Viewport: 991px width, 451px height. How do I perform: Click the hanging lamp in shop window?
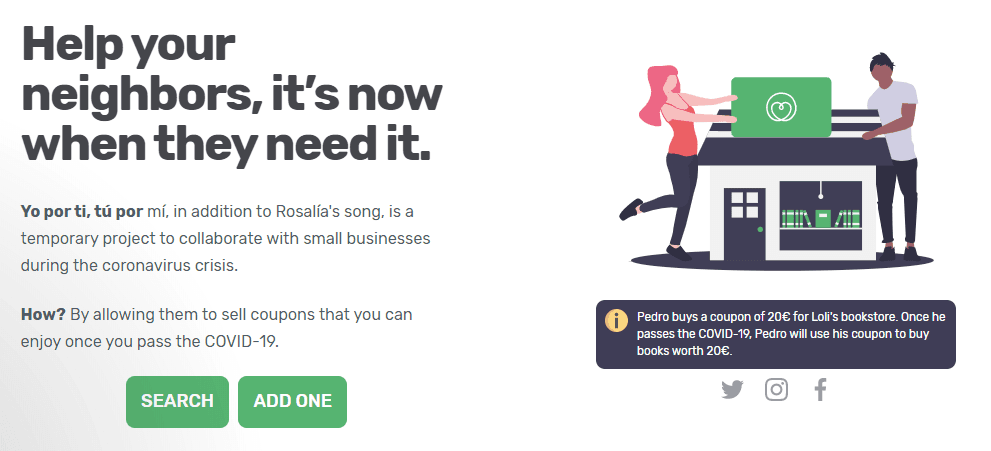(x=820, y=190)
